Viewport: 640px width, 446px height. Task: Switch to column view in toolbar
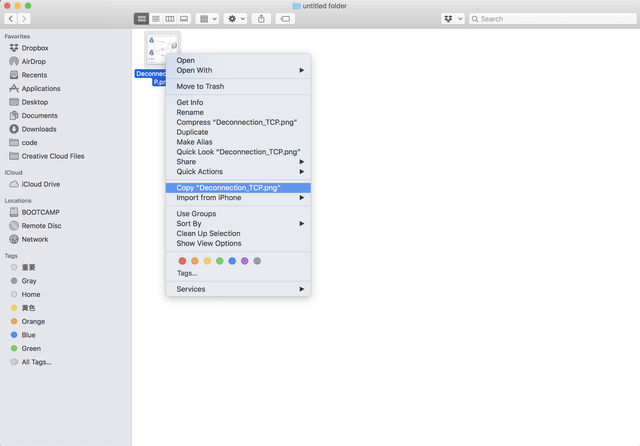pyautogui.click(x=170, y=19)
